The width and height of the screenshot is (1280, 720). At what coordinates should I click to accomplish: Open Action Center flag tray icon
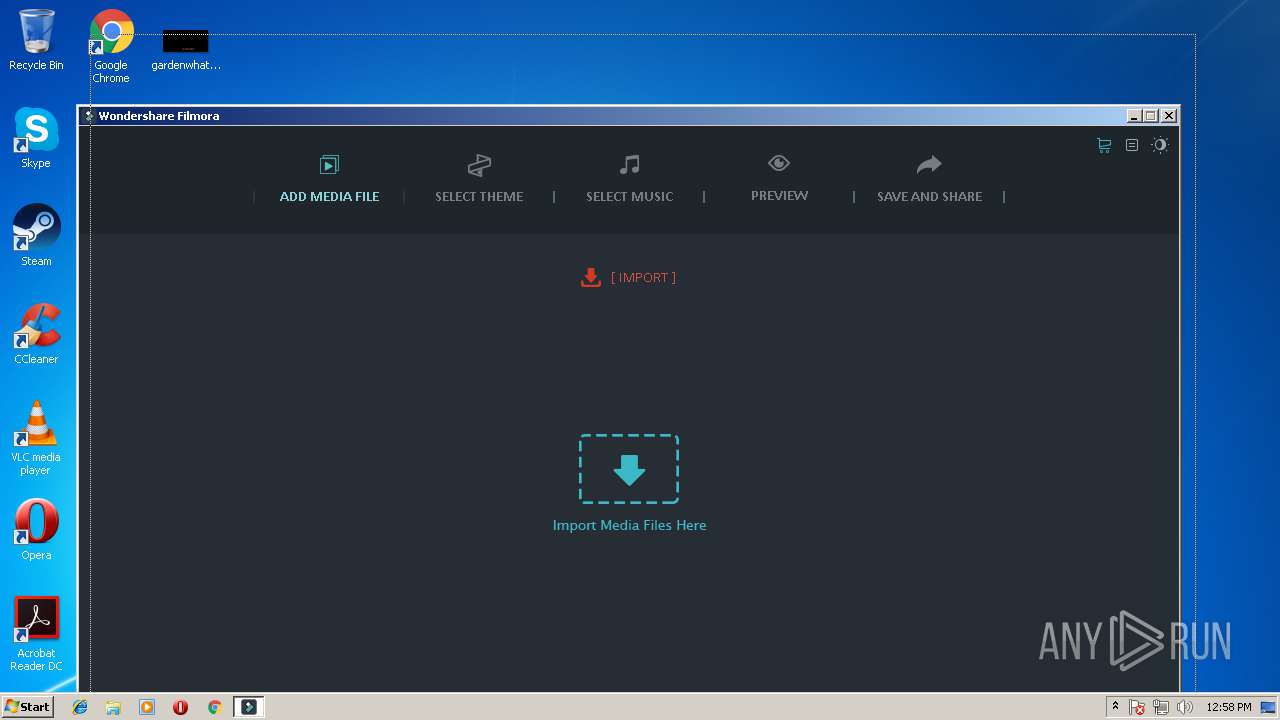coord(1138,707)
